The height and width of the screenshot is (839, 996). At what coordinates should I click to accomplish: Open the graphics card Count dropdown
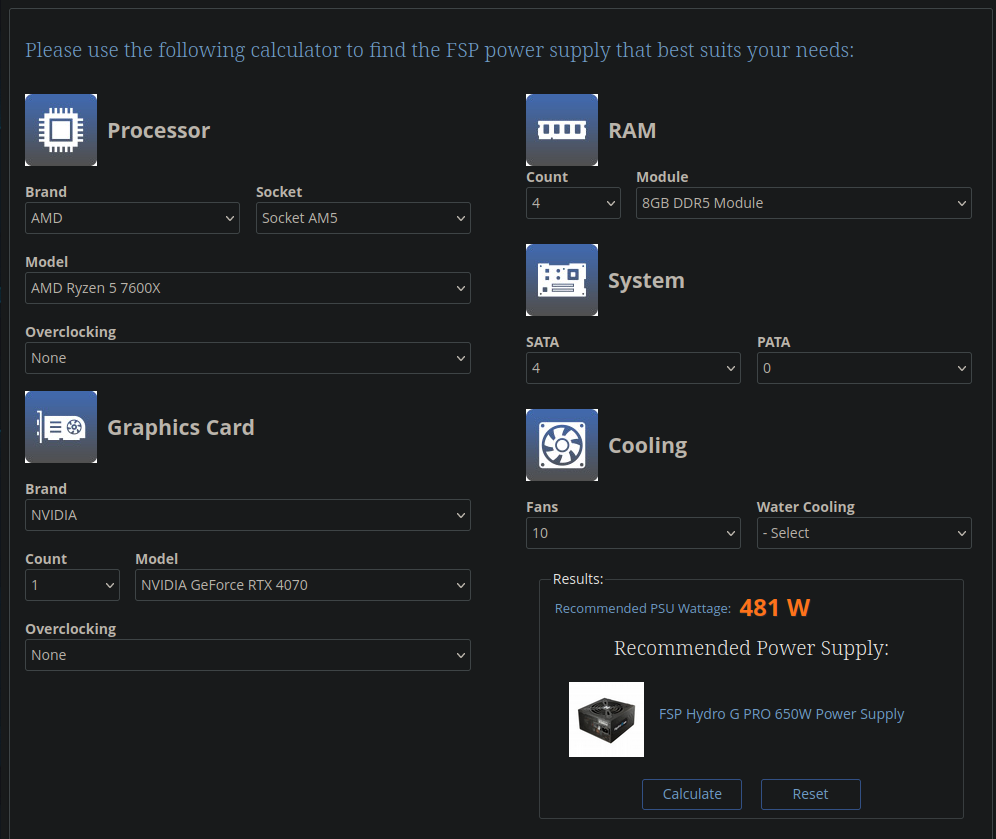pos(72,585)
